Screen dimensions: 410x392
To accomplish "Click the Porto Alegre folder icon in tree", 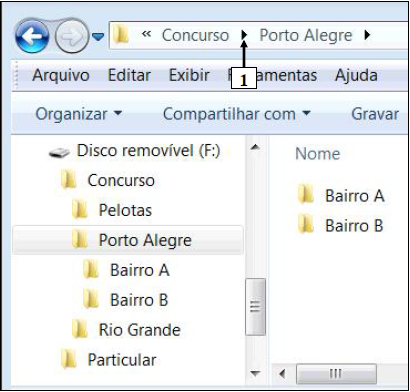I will 80,240.
